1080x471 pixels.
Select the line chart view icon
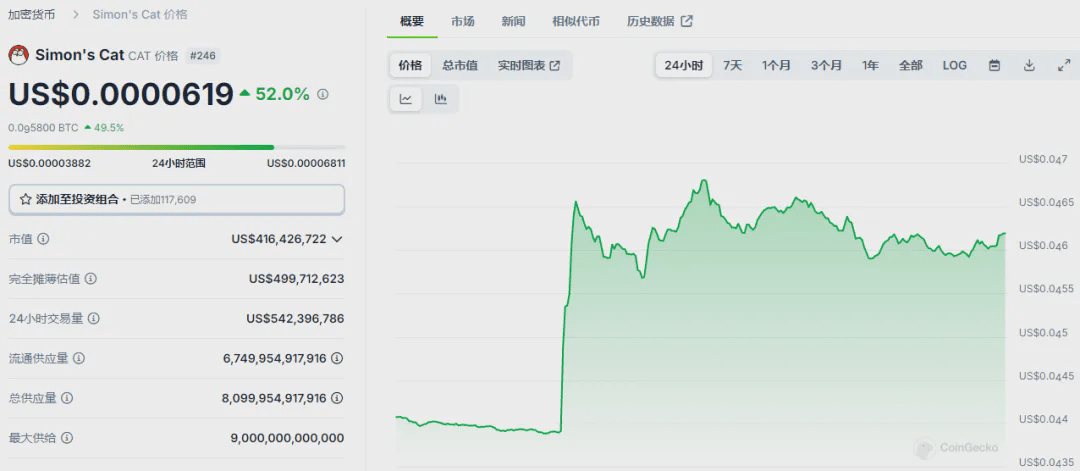pyautogui.click(x=406, y=99)
